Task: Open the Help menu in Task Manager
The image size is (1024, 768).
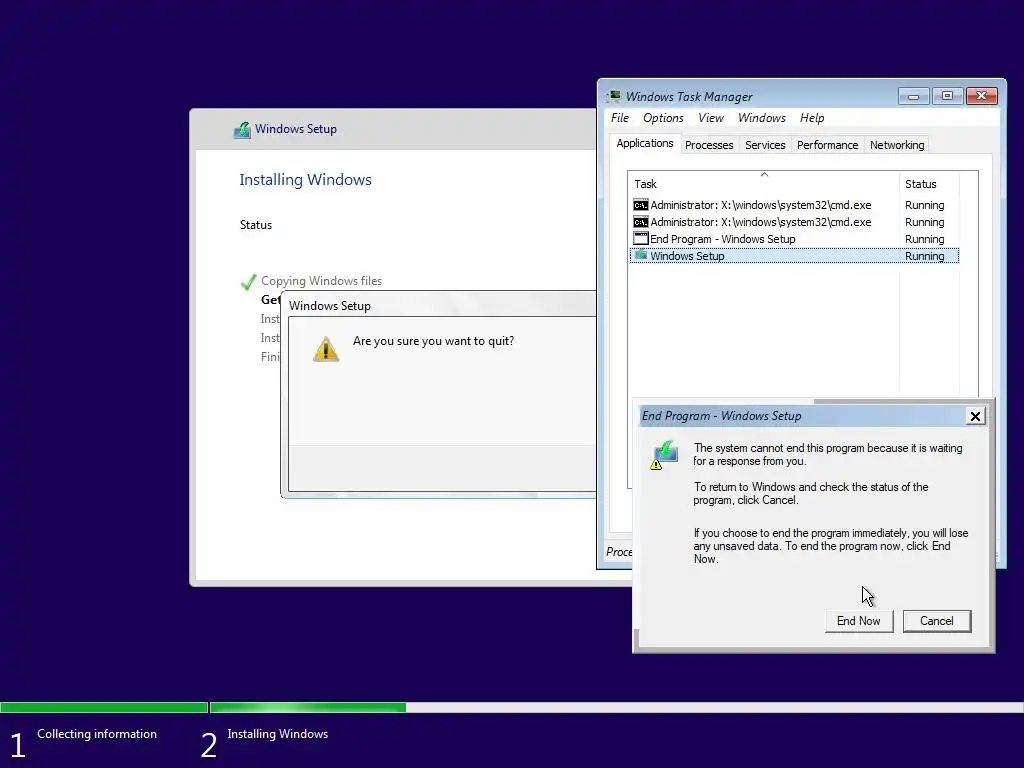Action: click(812, 118)
